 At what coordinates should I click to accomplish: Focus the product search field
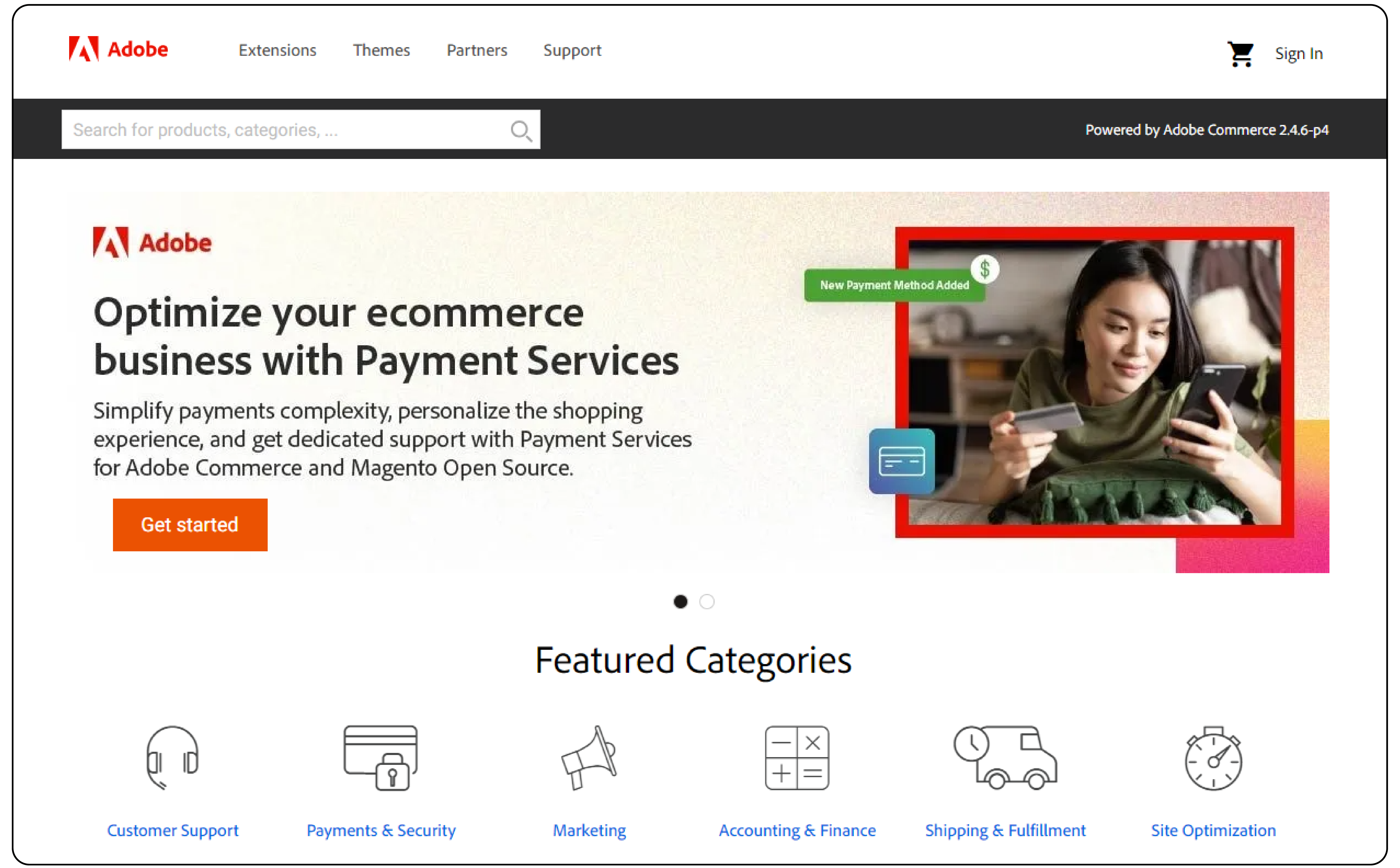tap(301, 130)
